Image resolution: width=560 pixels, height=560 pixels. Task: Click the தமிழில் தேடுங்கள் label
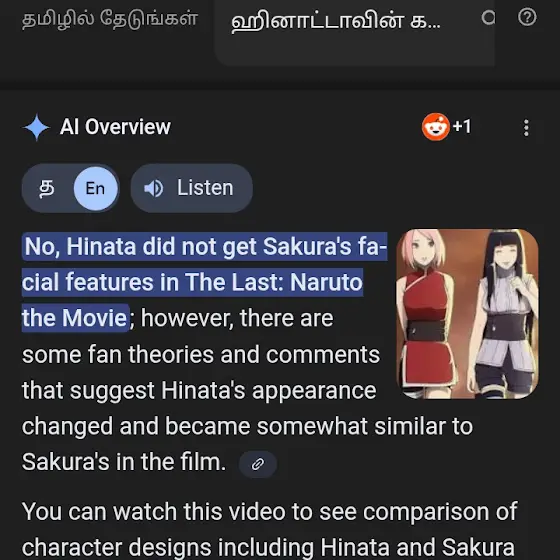click(x=110, y=19)
